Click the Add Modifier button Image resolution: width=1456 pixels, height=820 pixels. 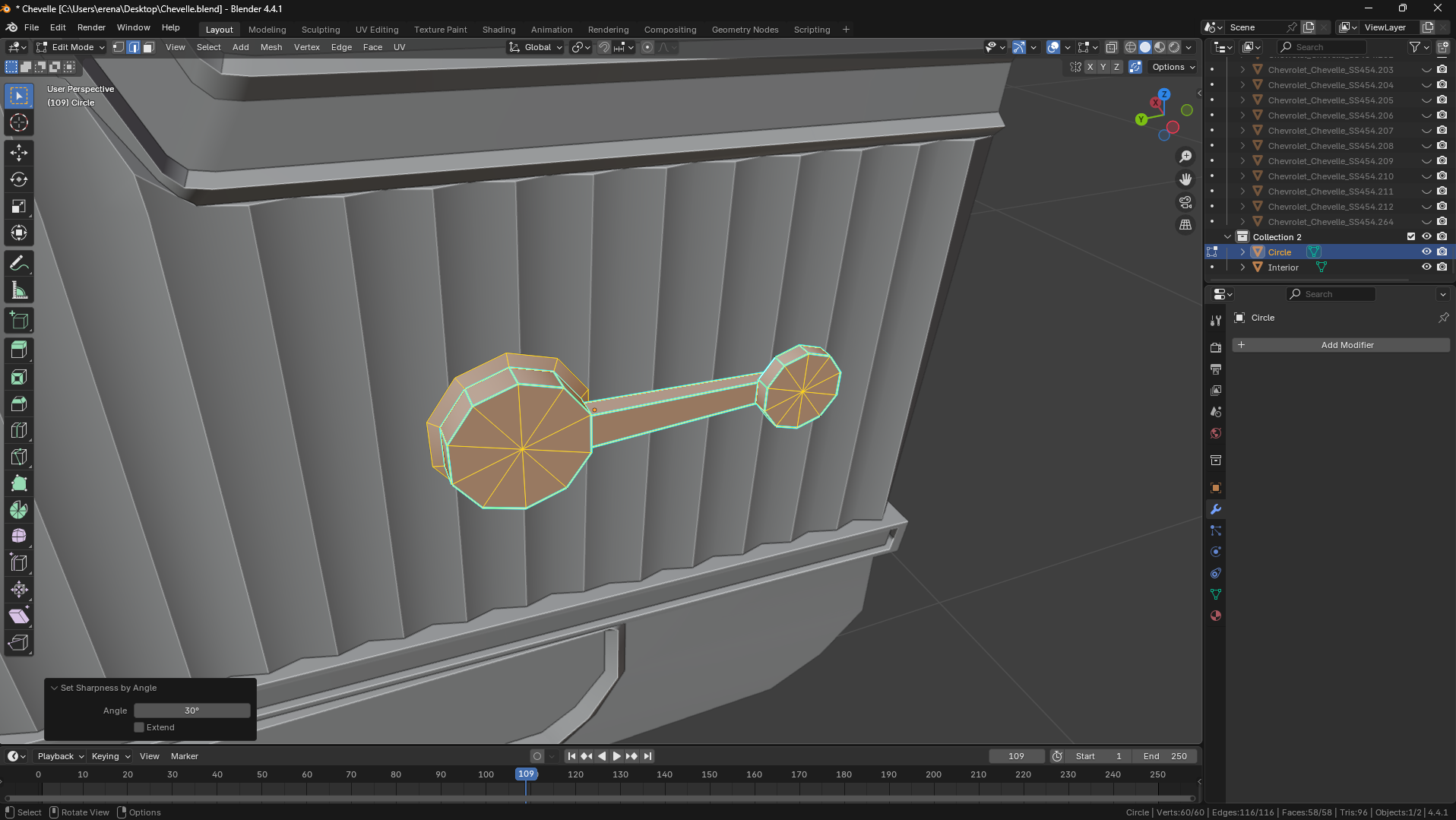click(1341, 345)
